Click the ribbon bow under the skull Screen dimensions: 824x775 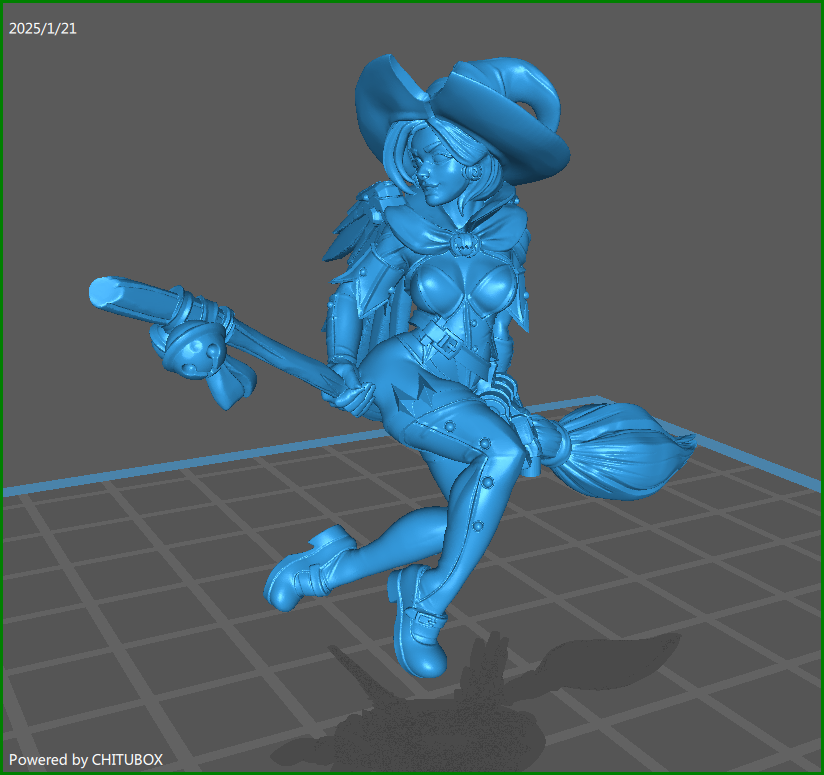231,383
